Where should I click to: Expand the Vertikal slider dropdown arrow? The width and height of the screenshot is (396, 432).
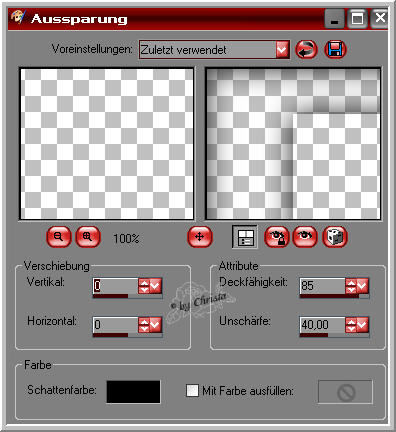(156, 286)
